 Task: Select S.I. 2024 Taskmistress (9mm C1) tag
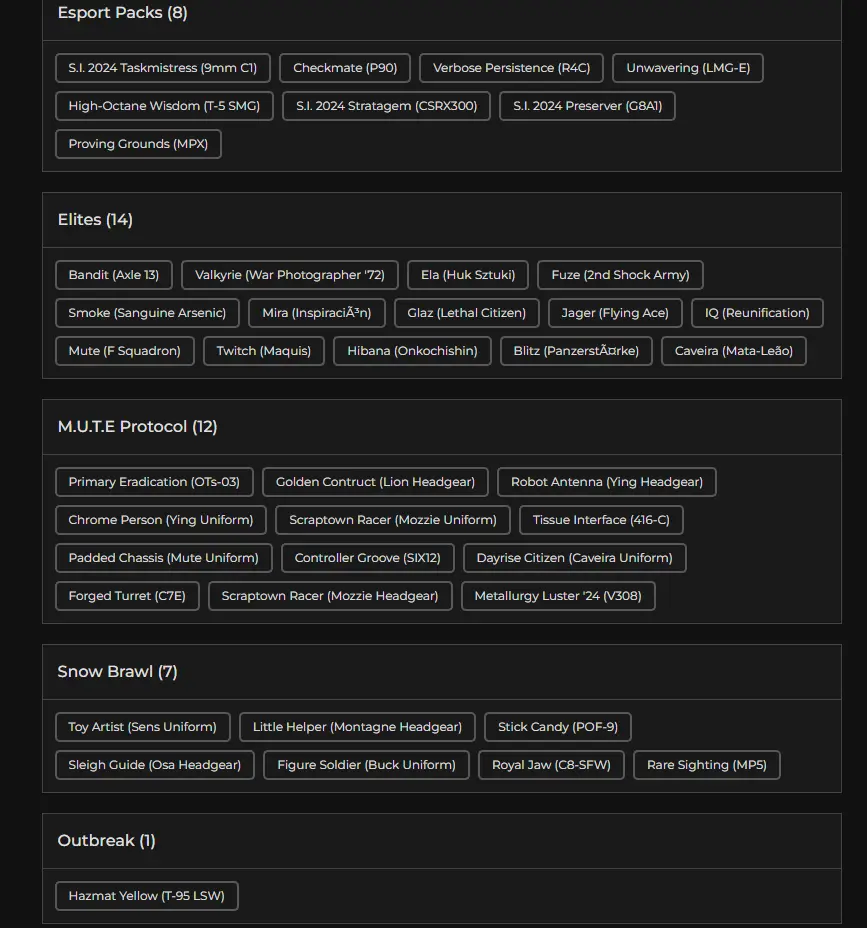[162, 68]
